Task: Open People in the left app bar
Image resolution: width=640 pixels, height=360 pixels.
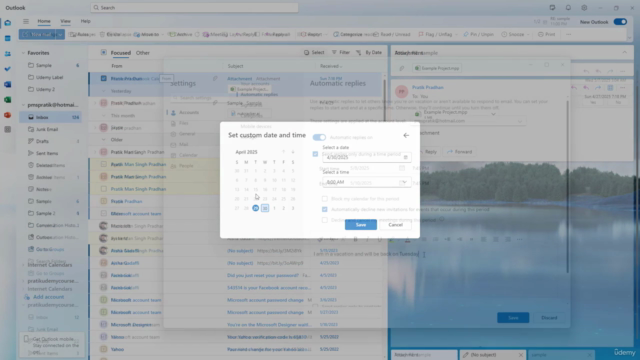Action: 8,53
